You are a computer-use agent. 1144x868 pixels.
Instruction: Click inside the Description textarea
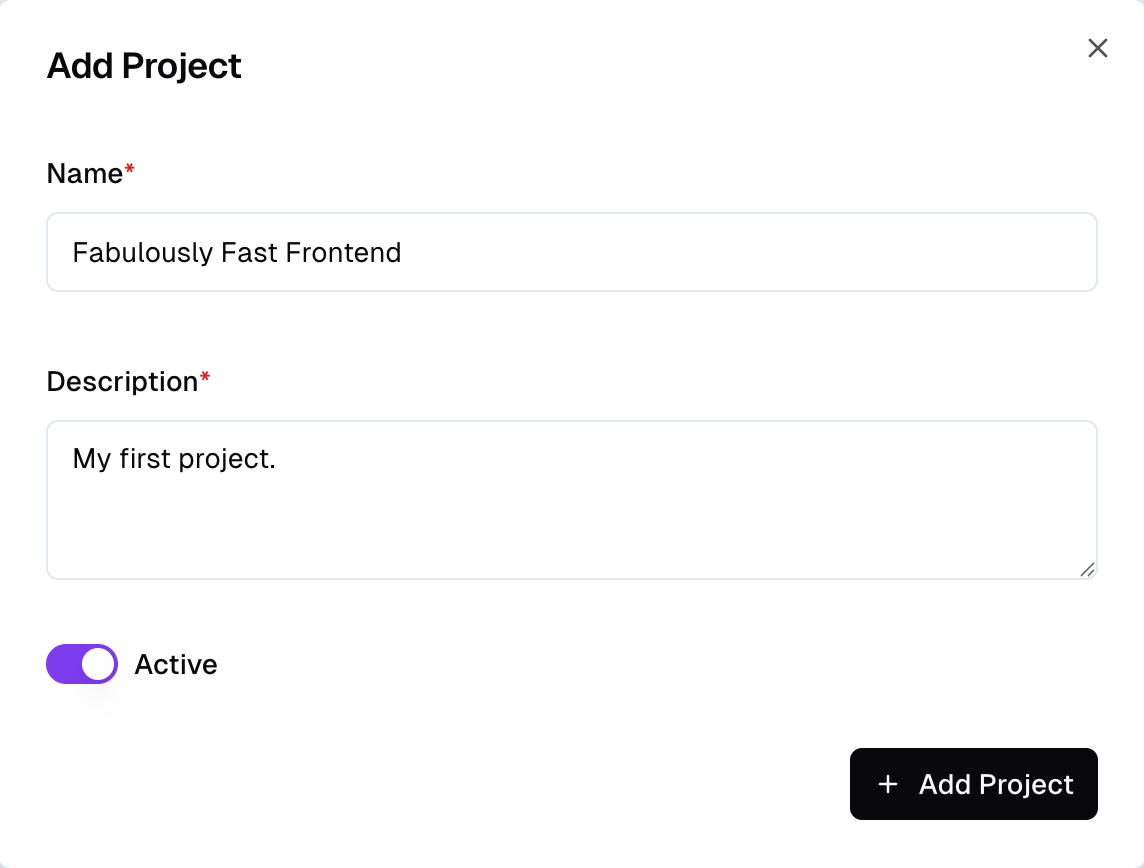tap(571, 500)
